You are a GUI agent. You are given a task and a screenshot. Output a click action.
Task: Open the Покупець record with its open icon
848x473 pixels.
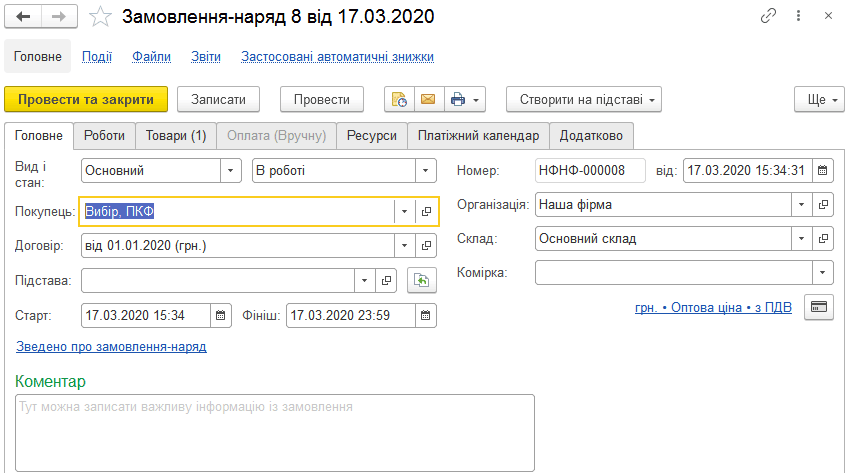[426, 211]
